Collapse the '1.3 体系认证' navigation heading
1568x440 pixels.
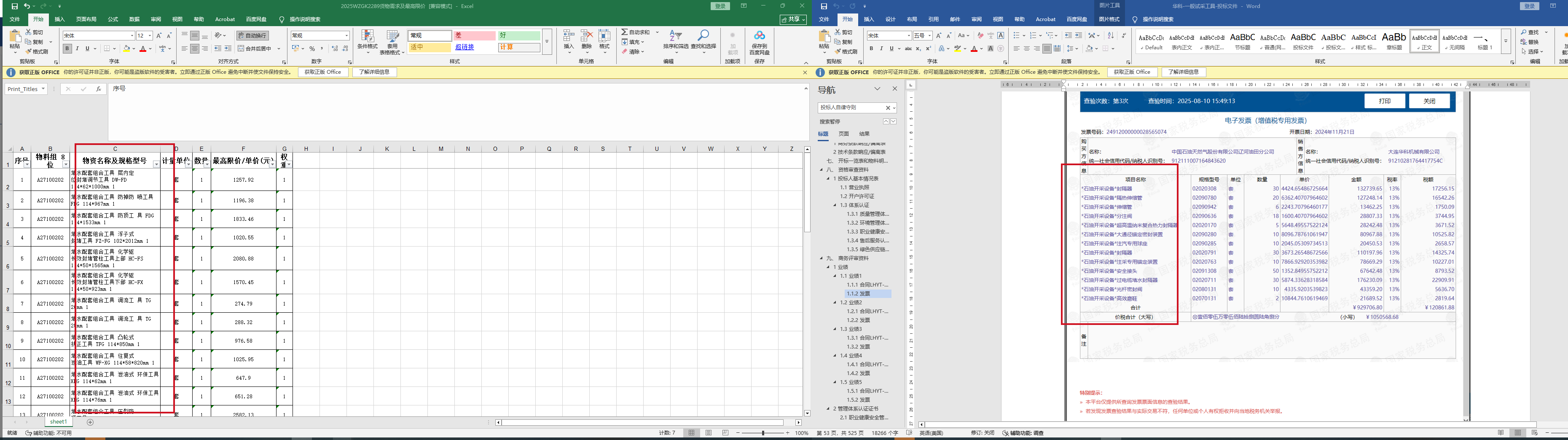(x=836, y=205)
